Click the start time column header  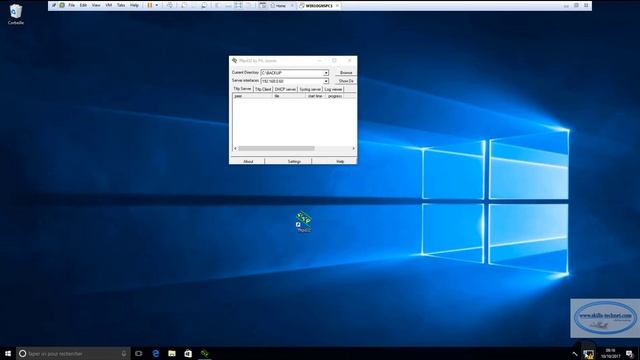pos(316,96)
